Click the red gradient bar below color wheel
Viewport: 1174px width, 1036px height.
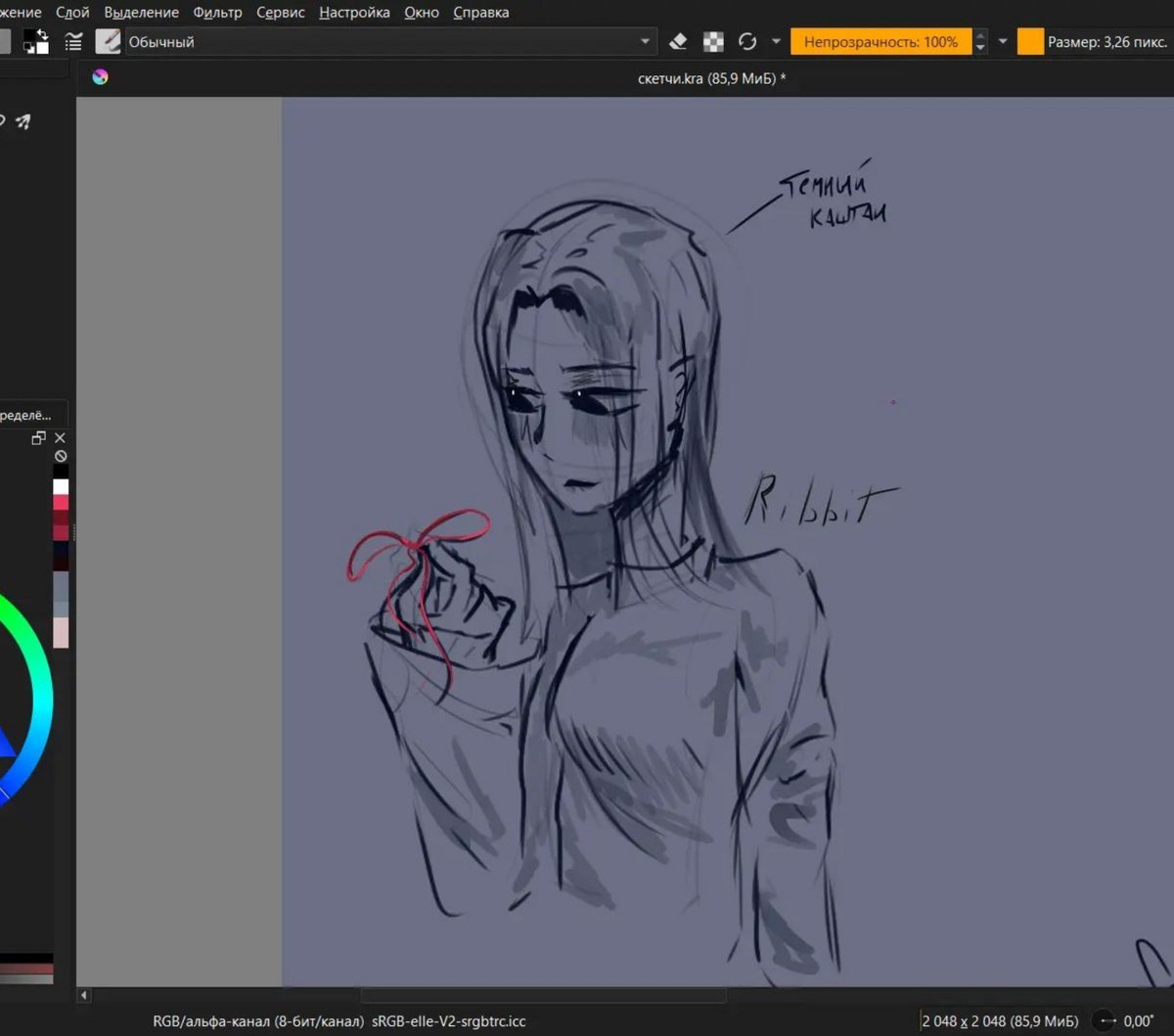pyautogui.click(x=26, y=969)
